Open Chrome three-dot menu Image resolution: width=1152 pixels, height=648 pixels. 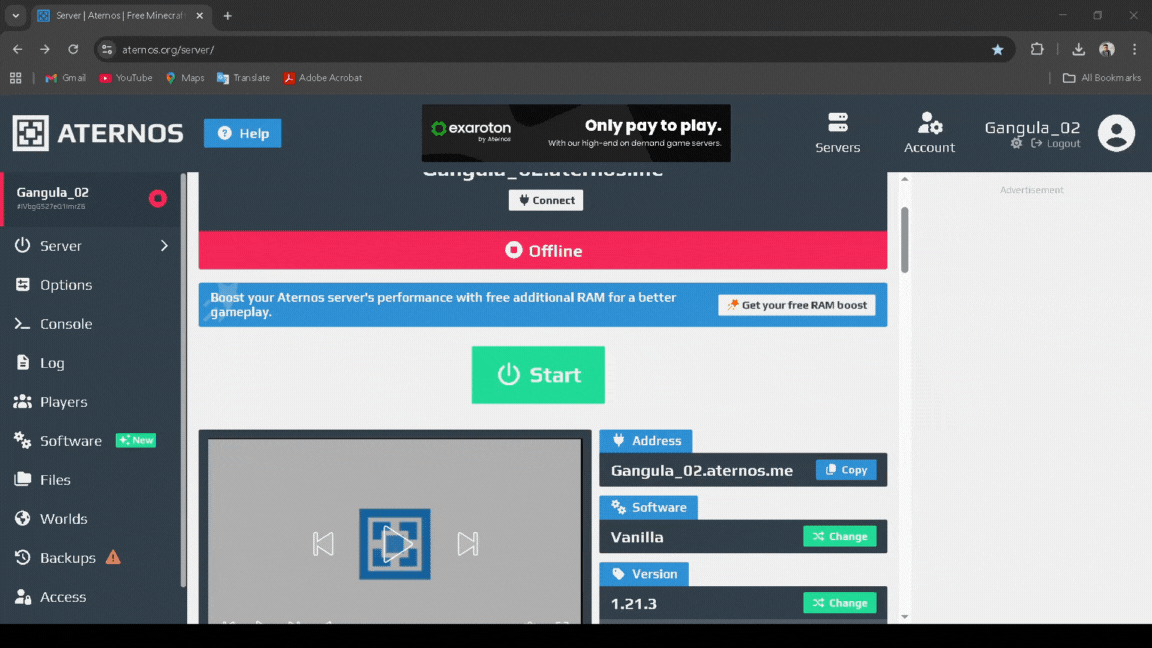pyautogui.click(x=1134, y=49)
